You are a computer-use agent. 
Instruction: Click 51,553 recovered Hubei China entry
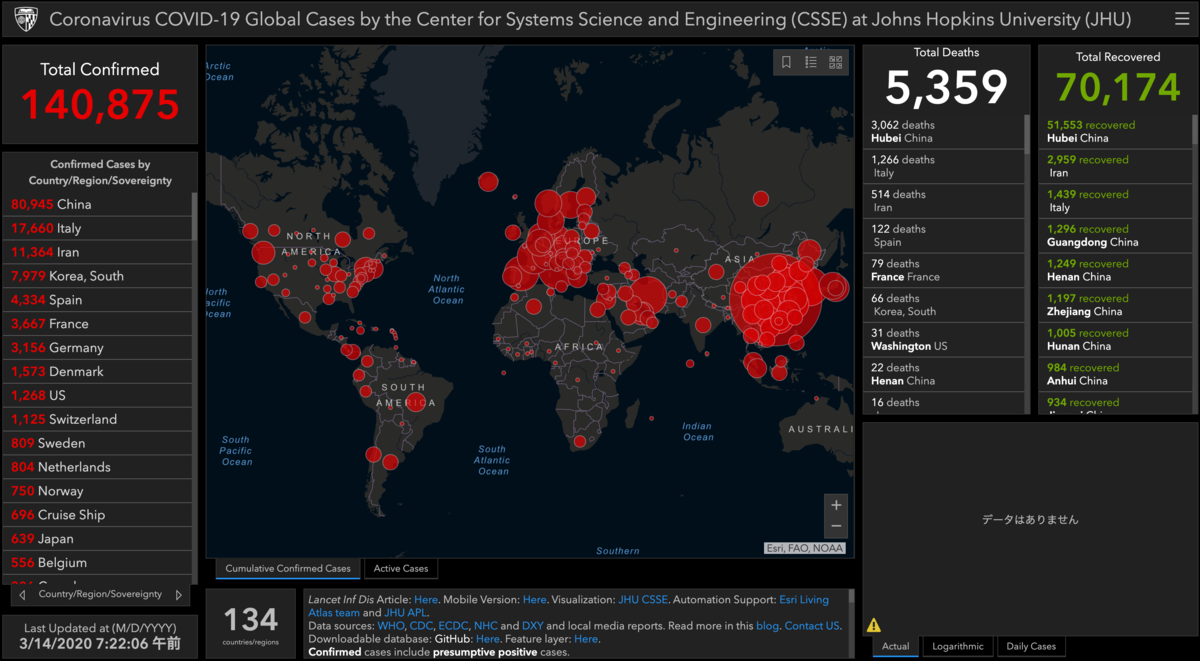tap(1116, 132)
